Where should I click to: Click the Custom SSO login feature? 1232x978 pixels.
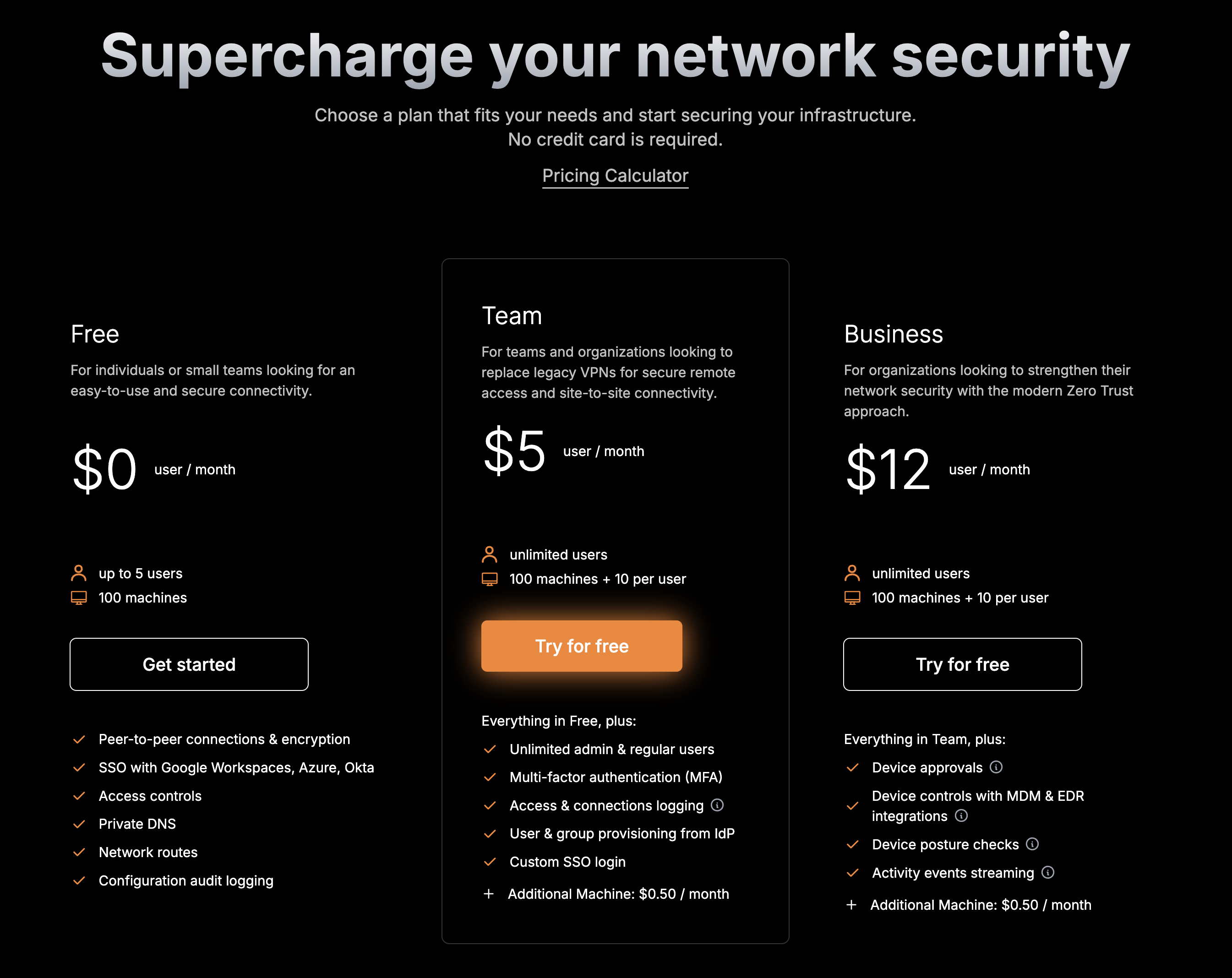(567, 861)
